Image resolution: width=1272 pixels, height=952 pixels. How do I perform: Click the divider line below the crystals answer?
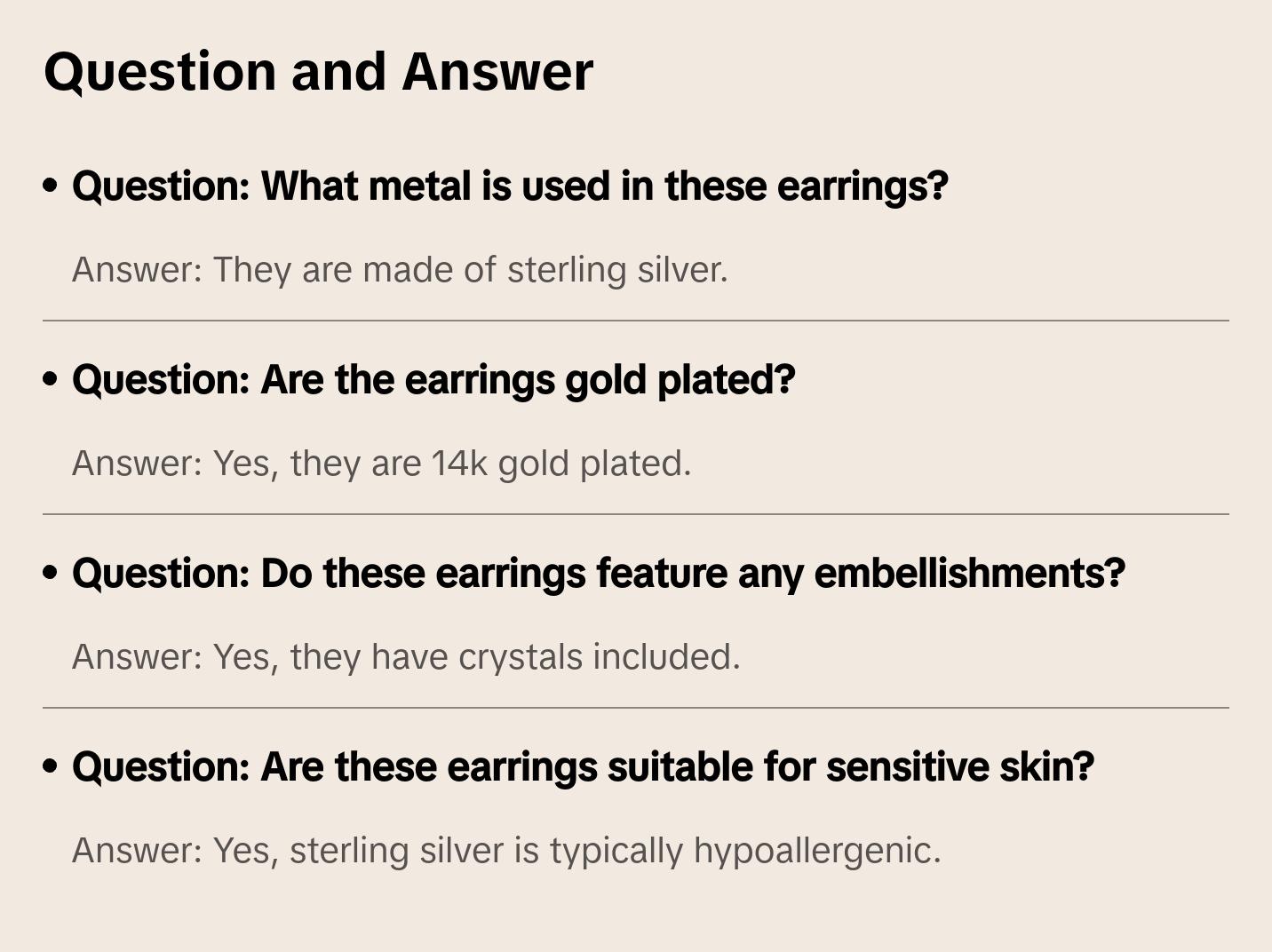[x=636, y=708]
